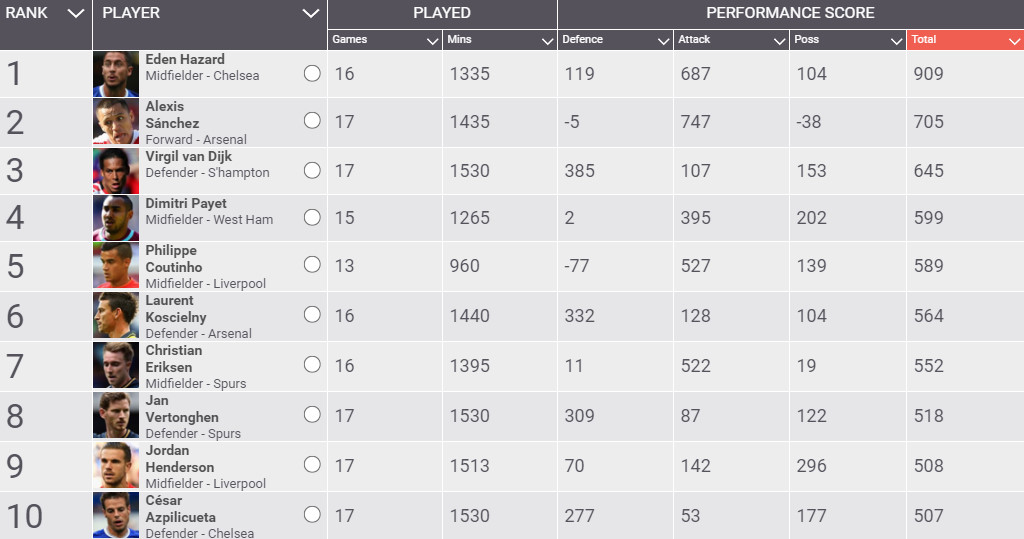Click Alexis Sánchez's player photo

116,122
